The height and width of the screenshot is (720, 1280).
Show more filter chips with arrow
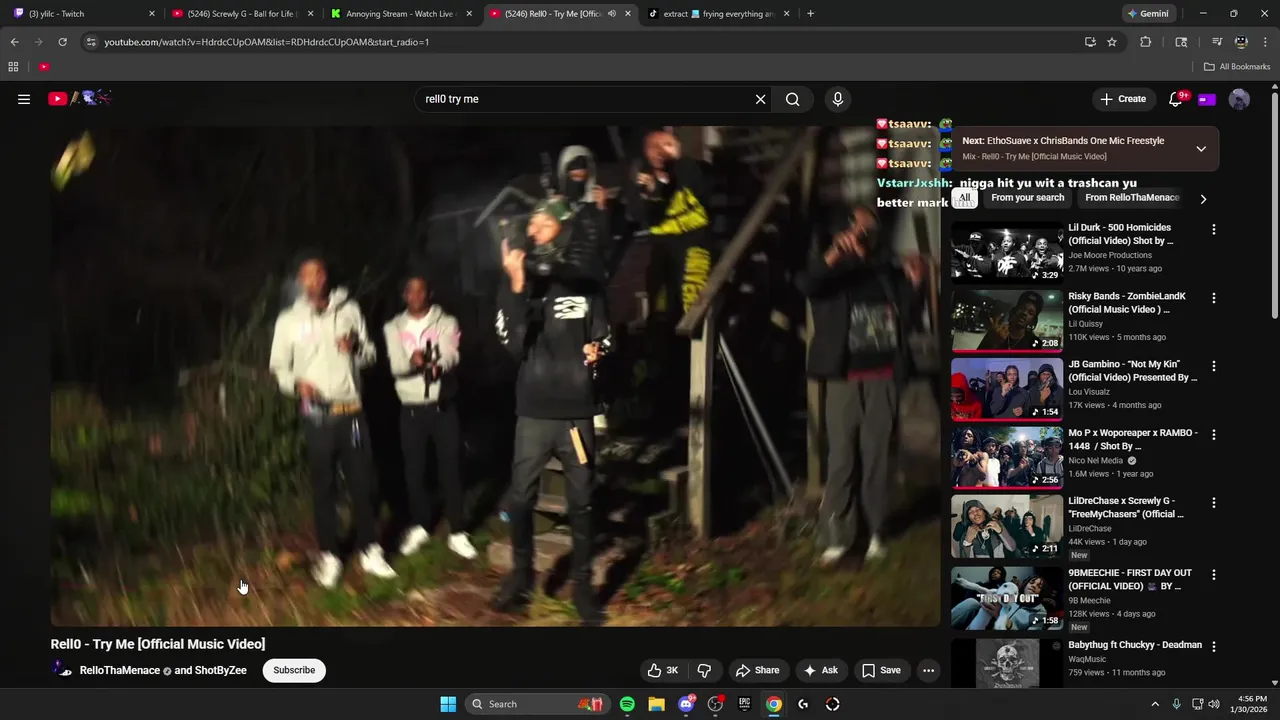[1203, 198]
